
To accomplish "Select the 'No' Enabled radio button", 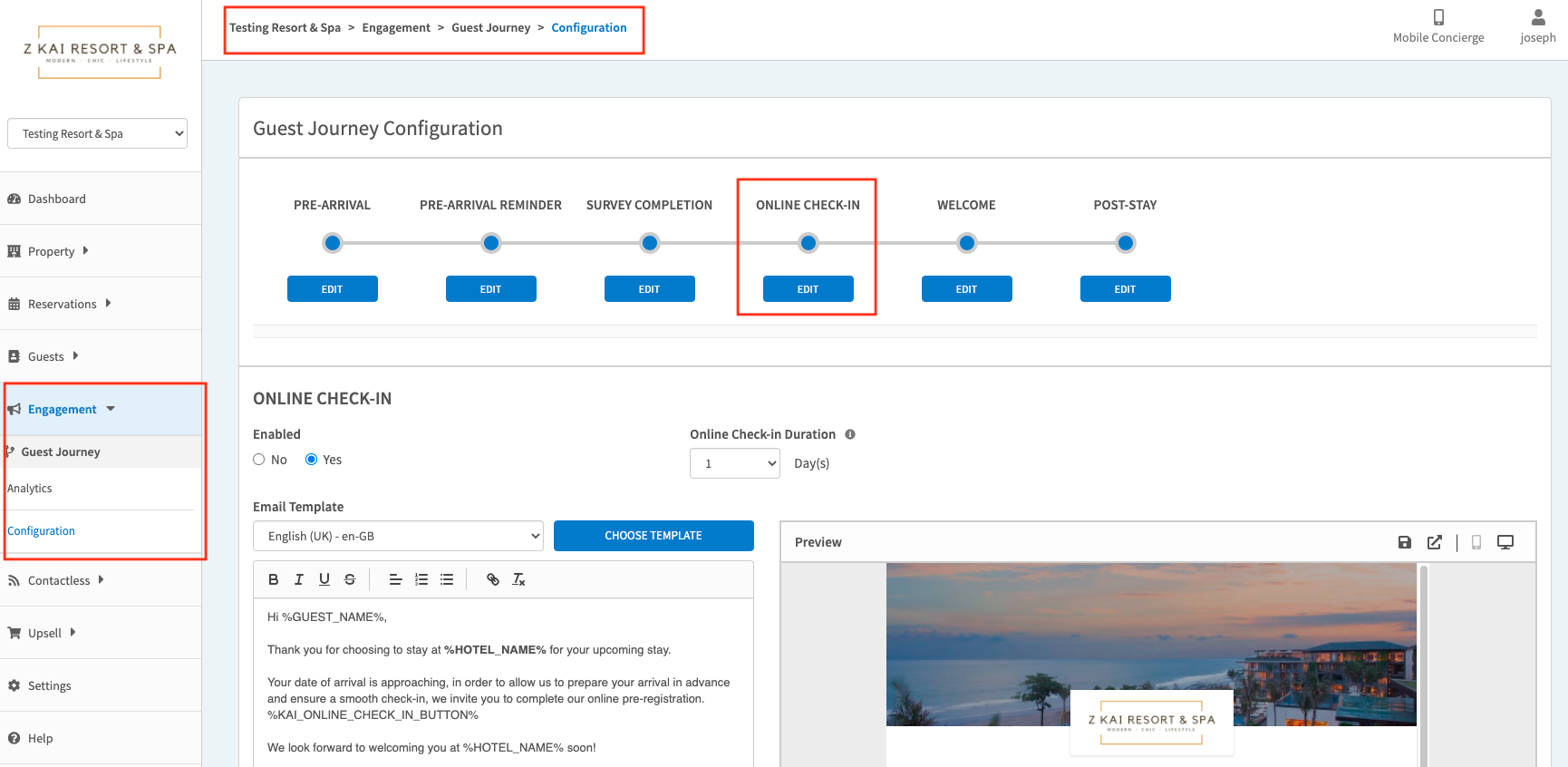I will tap(259, 460).
